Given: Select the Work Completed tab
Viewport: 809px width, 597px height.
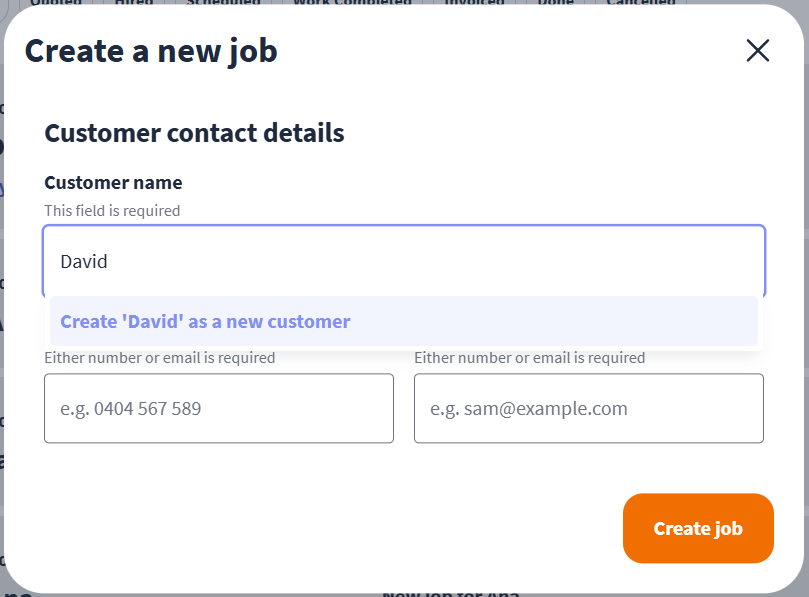Looking at the screenshot, I should [x=352, y=3].
